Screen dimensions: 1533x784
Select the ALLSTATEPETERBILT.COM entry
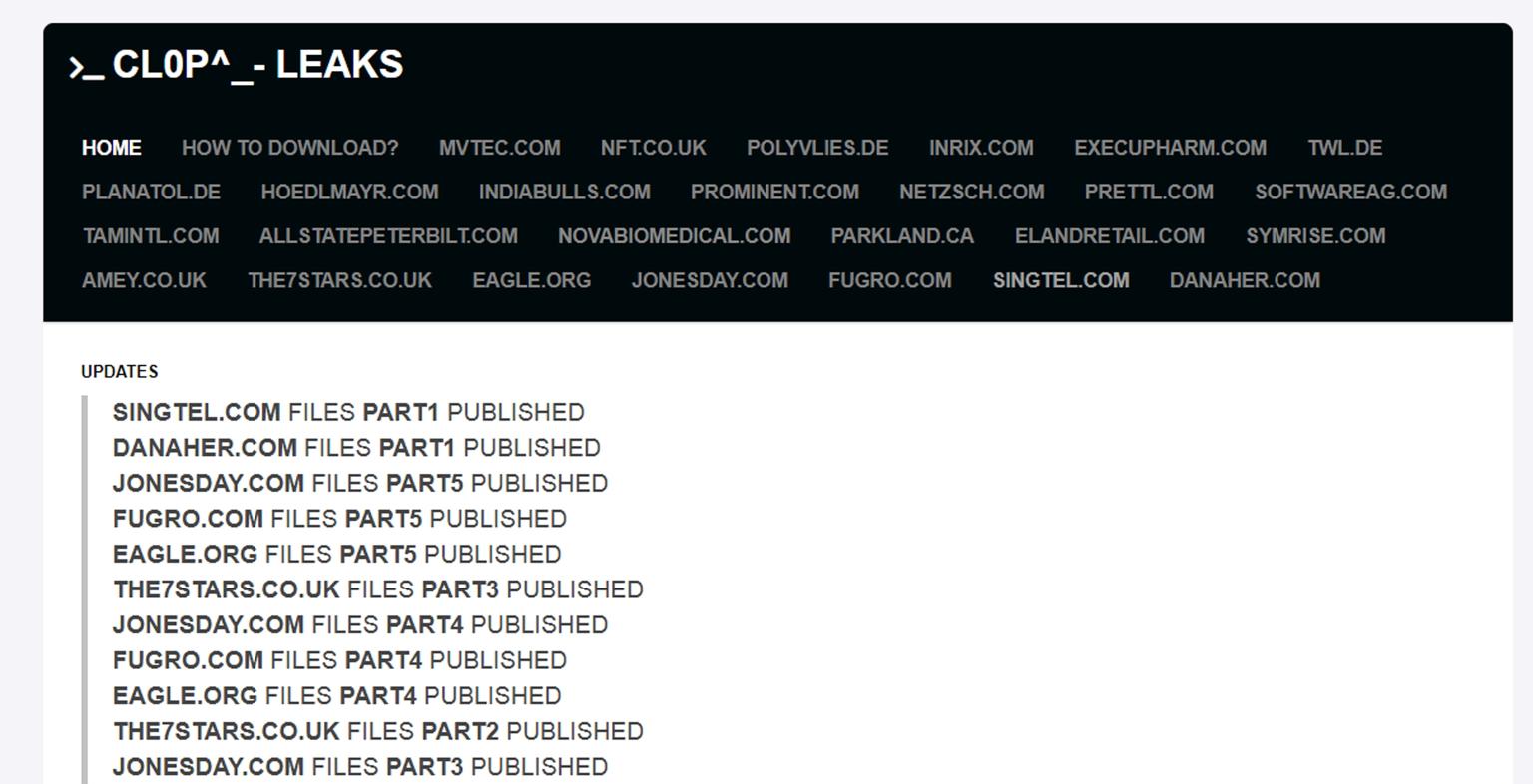pos(387,236)
